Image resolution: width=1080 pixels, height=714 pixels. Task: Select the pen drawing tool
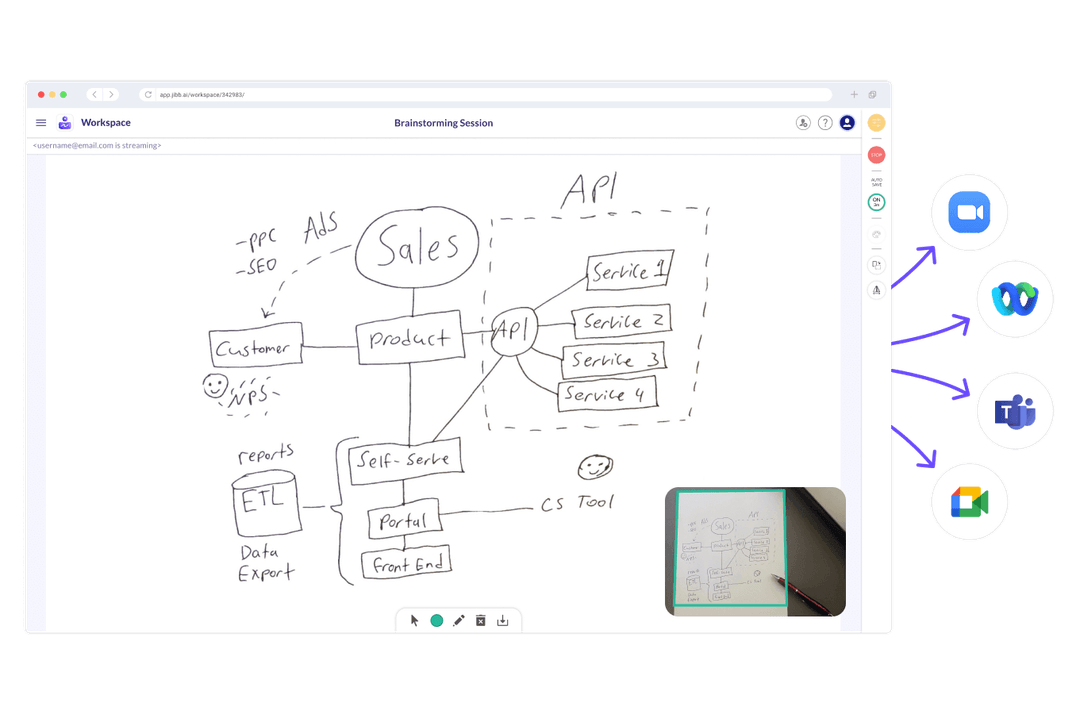[458, 620]
